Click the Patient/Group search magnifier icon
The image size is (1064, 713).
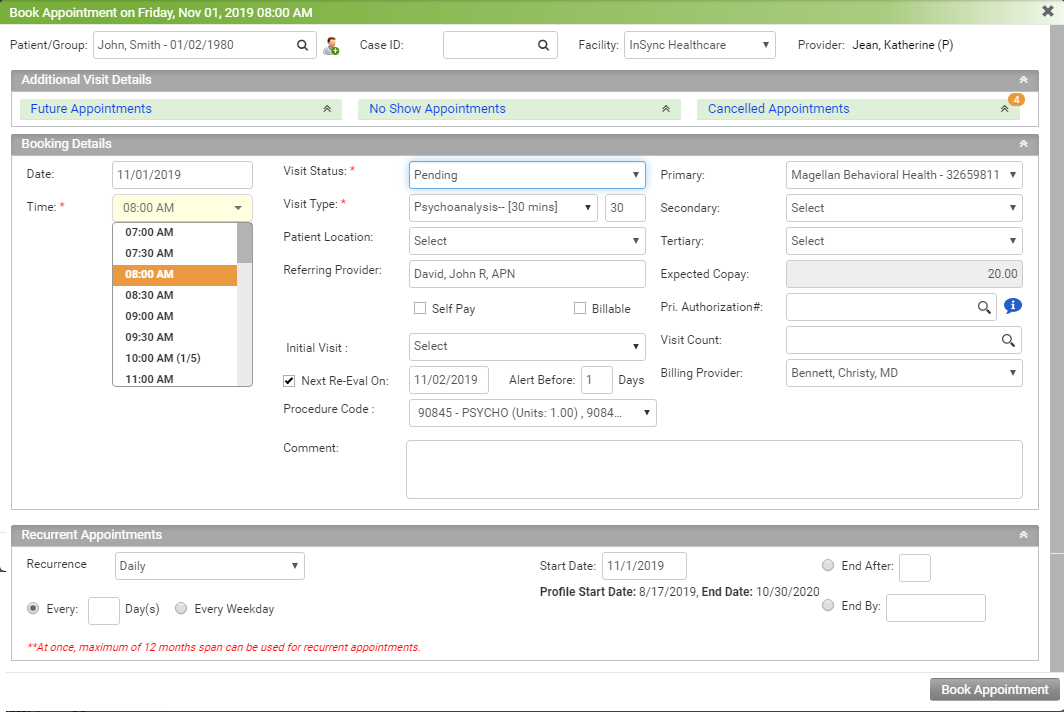pyautogui.click(x=303, y=46)
